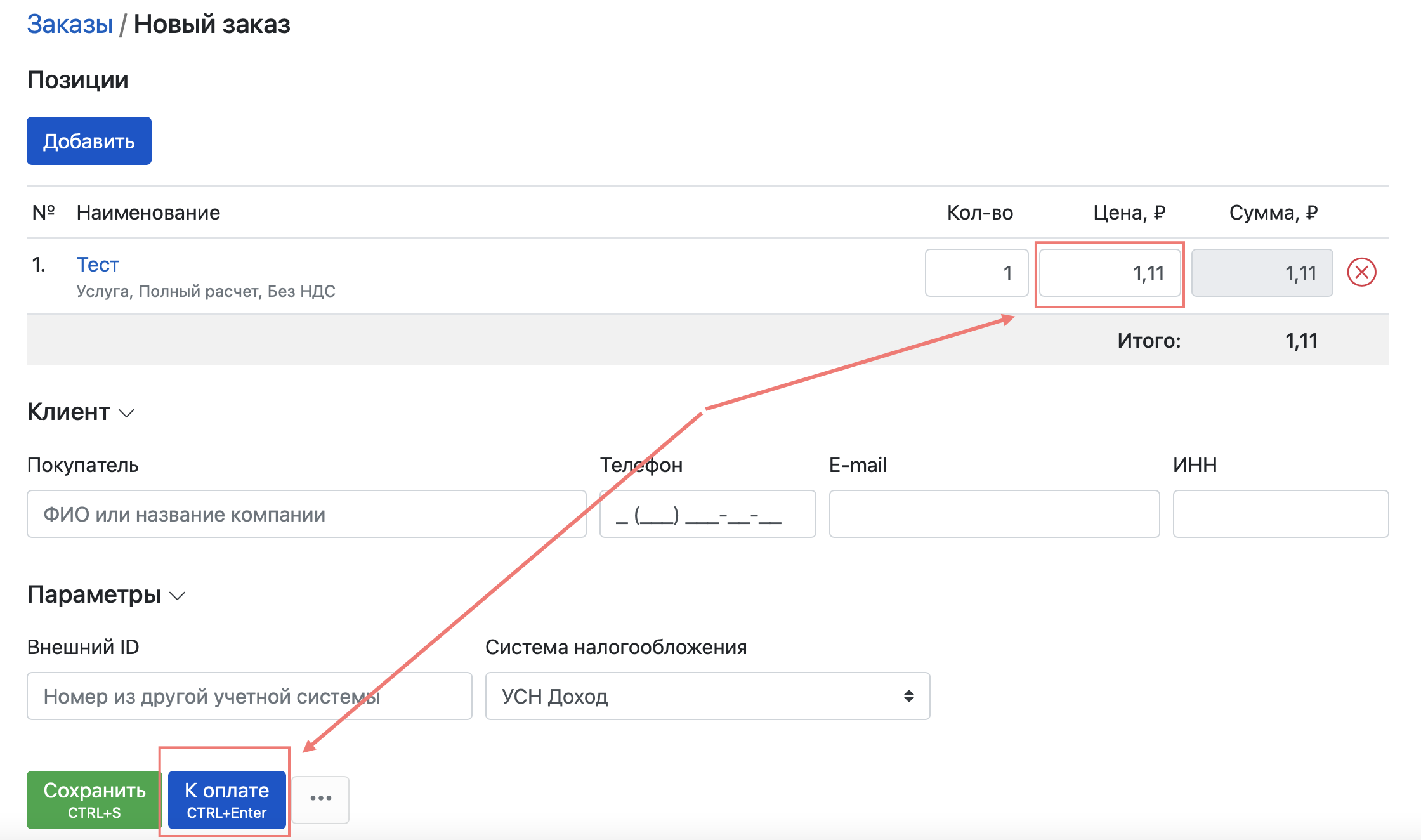Open the Тест item link
This screenshot has height=840, width=1421.
[98, 265]
